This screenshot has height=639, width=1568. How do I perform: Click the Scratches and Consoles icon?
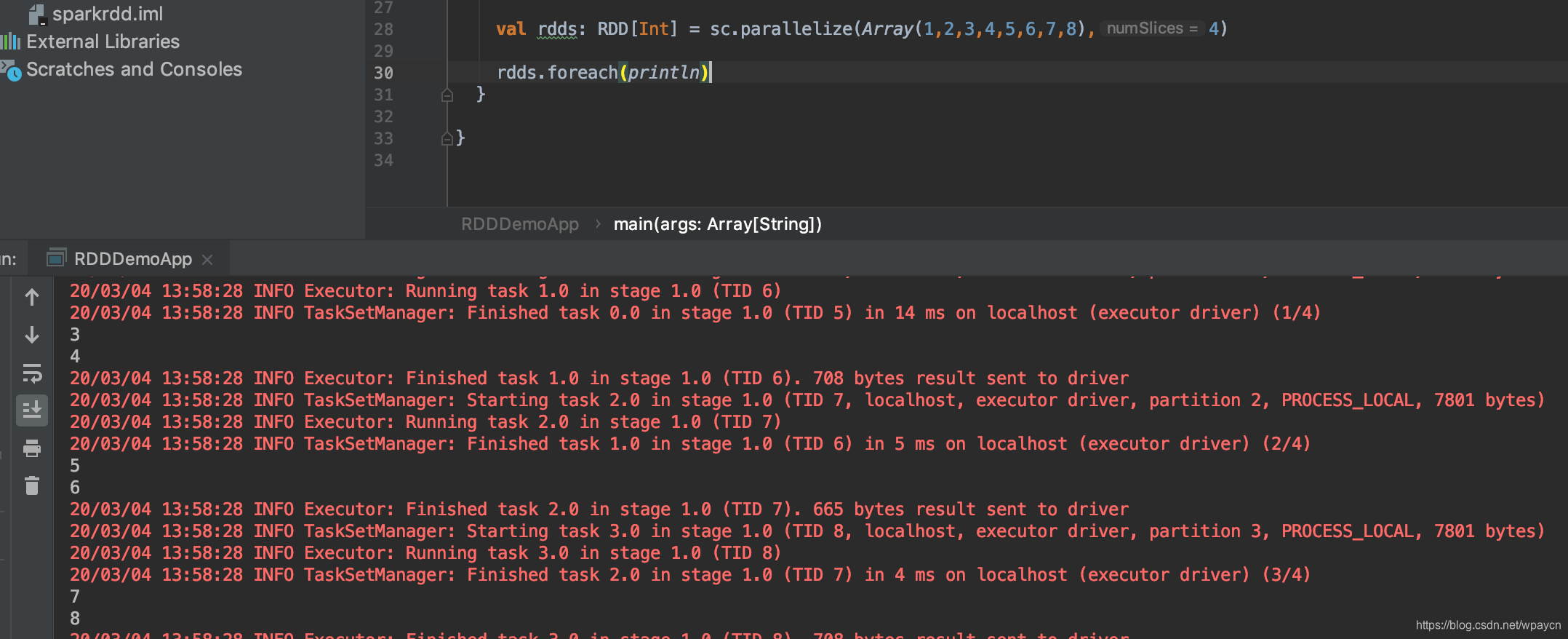click(11, 70)
